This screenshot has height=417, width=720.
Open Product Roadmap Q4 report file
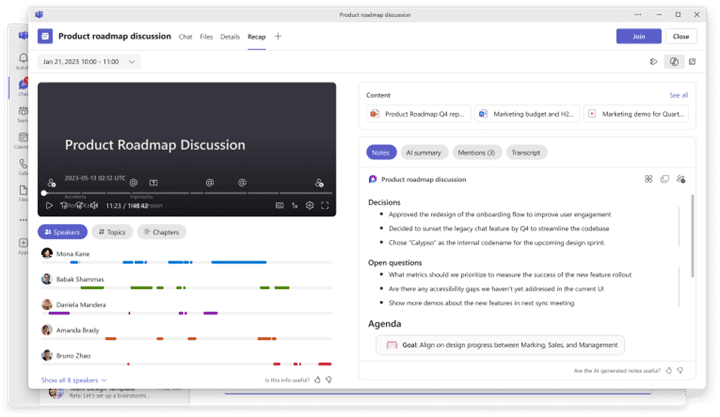[419, 114]
